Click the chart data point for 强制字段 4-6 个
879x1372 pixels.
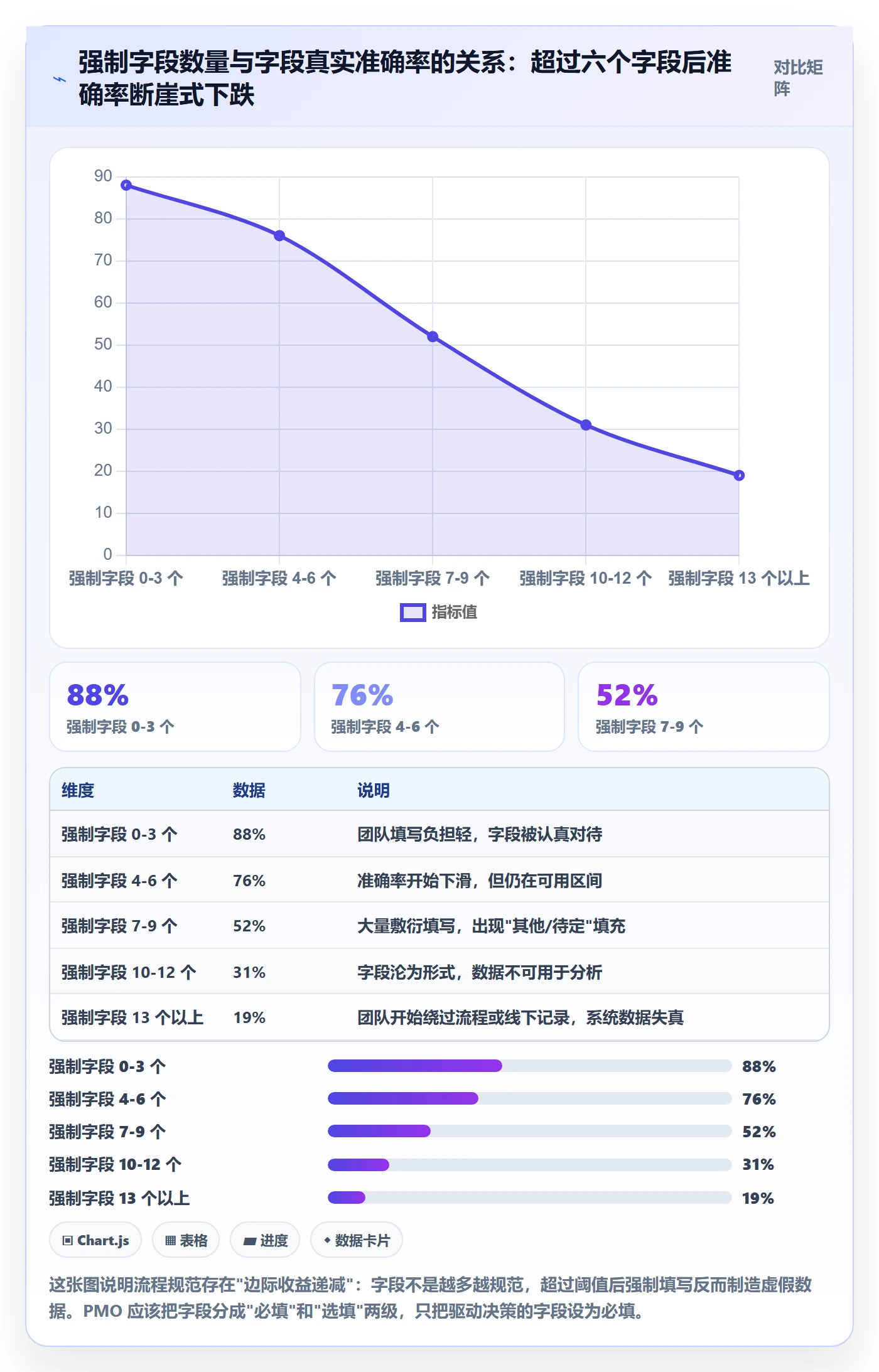pyautogui.click(x=279, y=236)
